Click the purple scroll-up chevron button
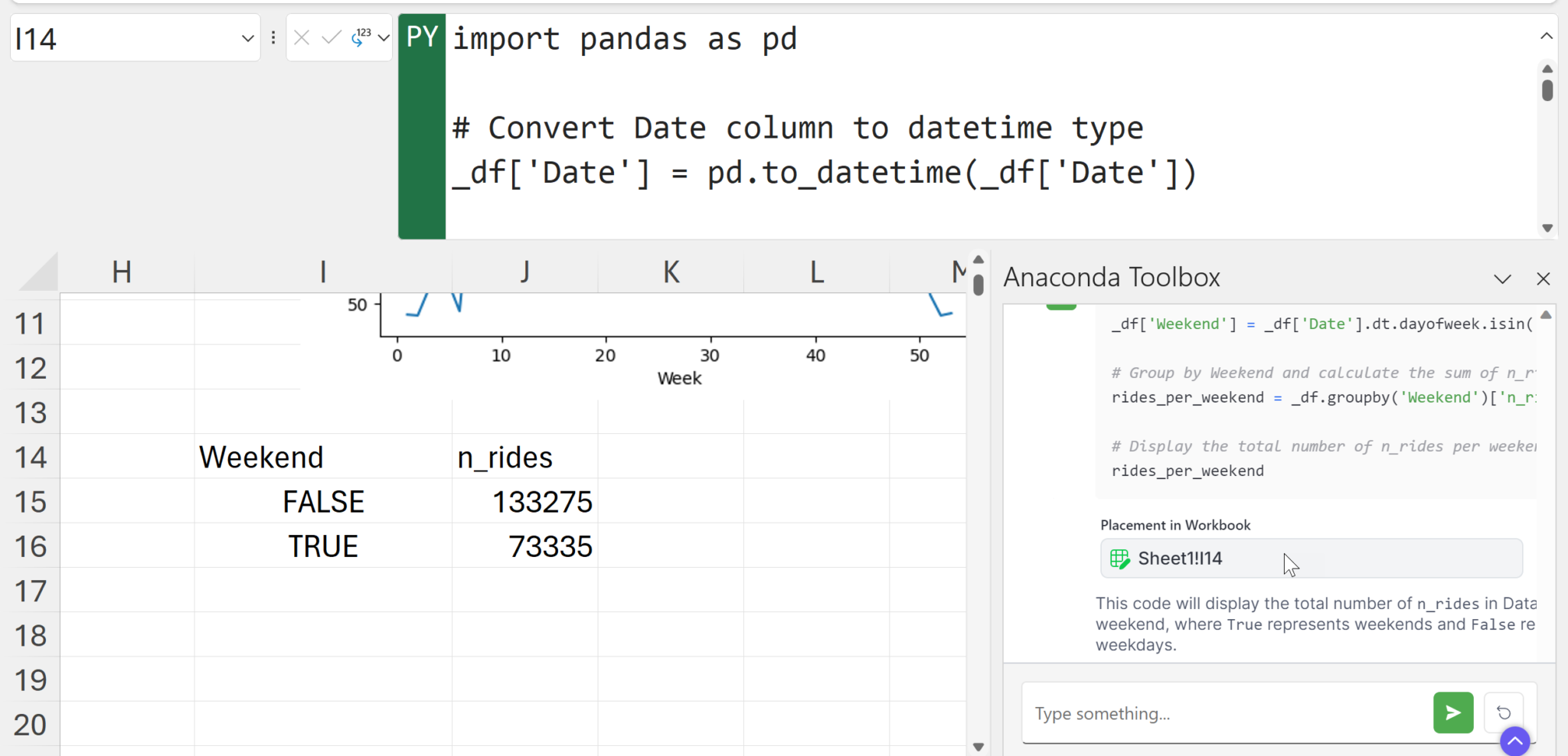This screenshot has width=1568, height=756. [x=1514, y=741]
